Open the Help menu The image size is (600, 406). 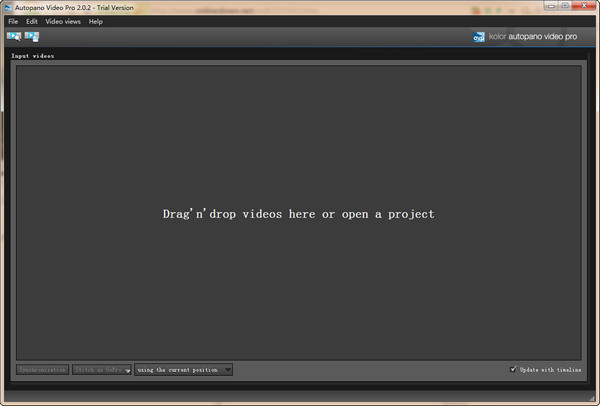(x=96, y=21)
